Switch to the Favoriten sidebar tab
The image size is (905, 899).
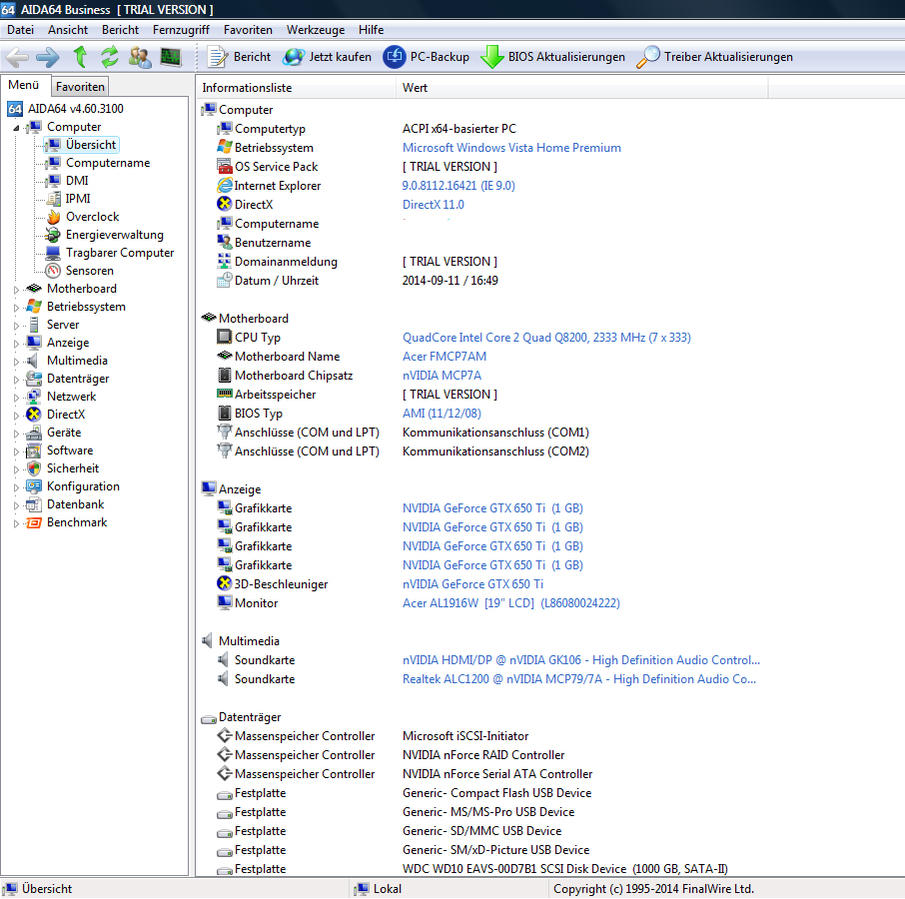point(80,87)
